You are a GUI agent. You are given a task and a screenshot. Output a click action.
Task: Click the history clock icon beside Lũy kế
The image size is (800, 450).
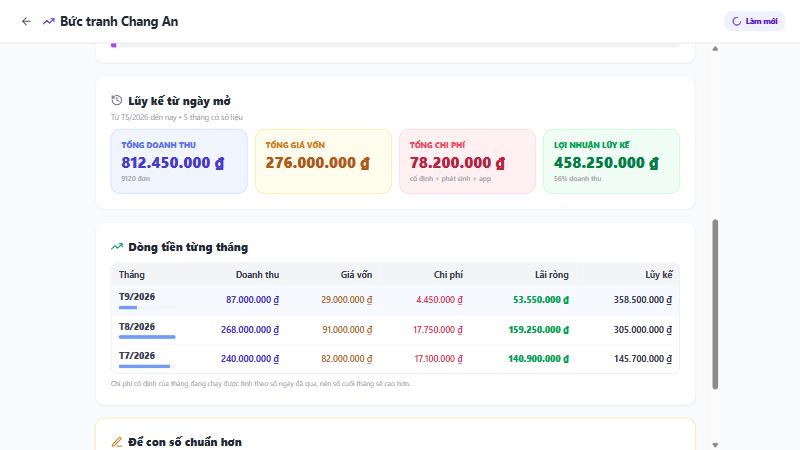(x=117, y=101)
